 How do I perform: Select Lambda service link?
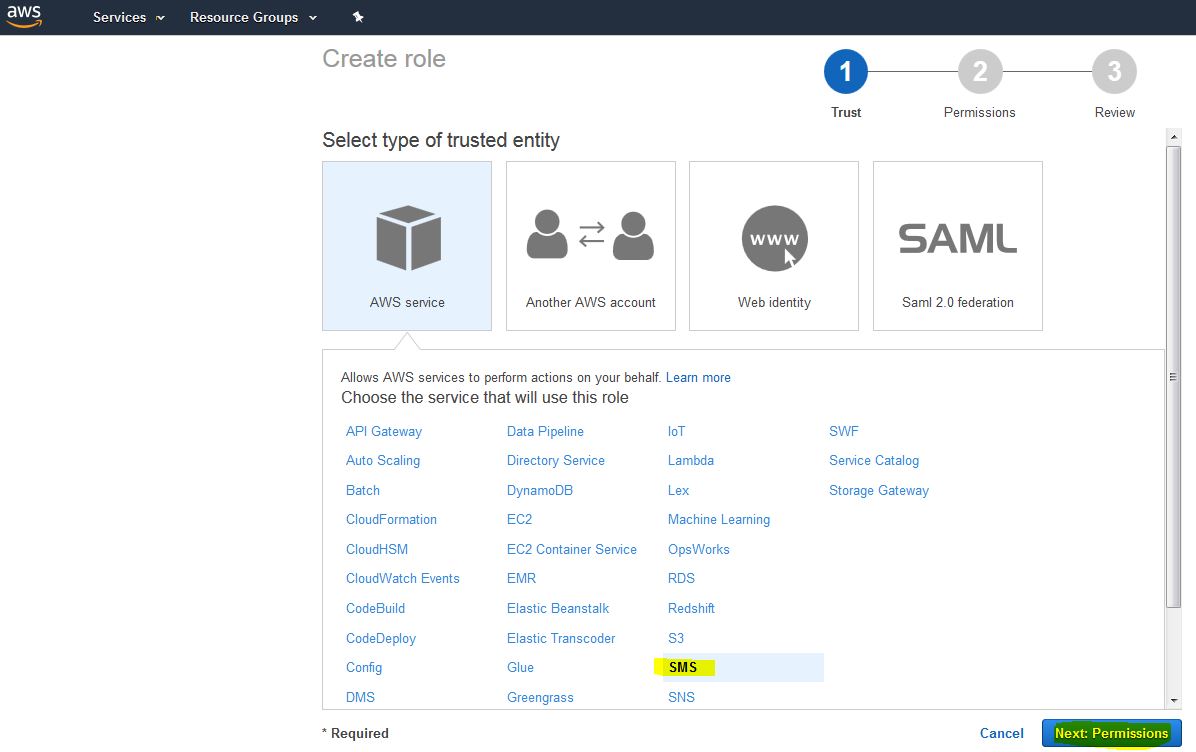[x=690, y=461]
